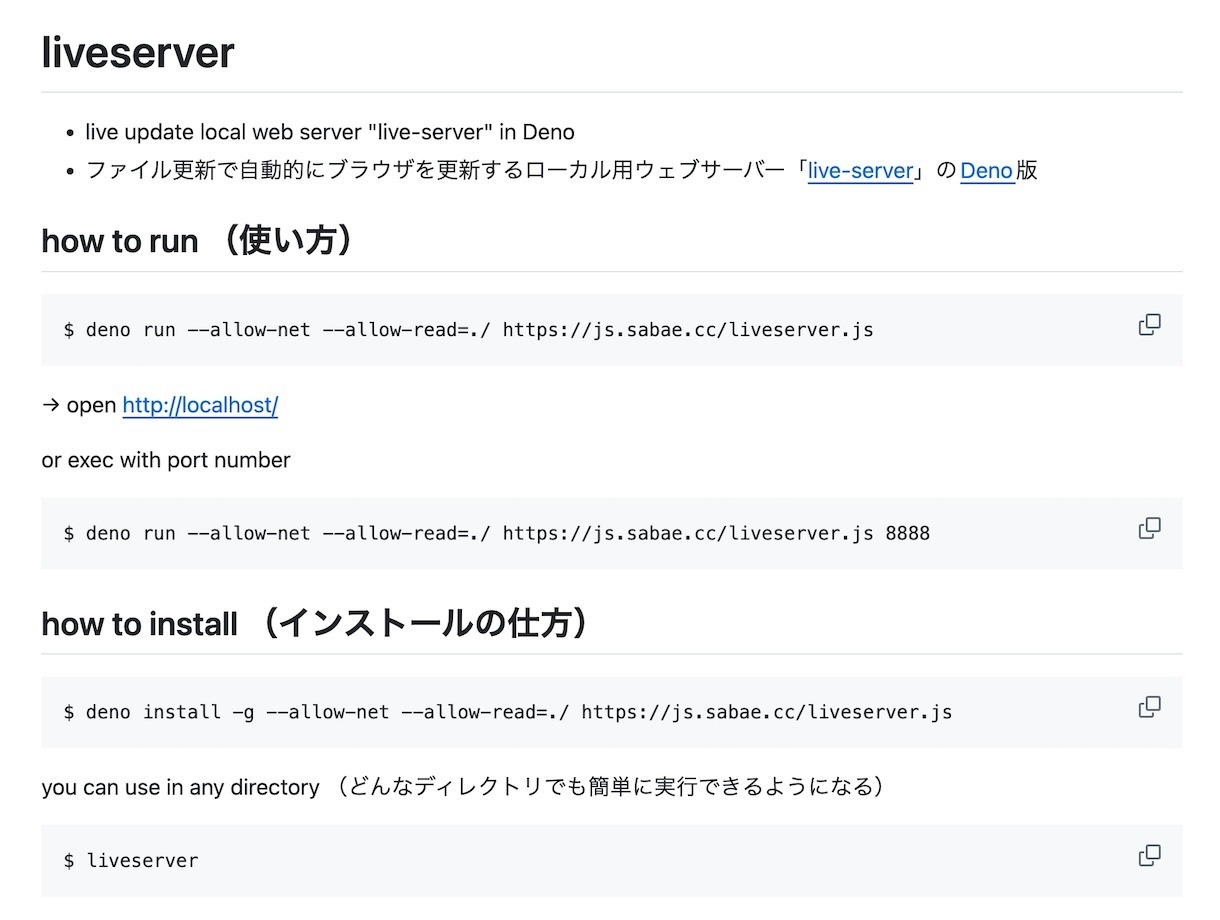Click the command text ending in 8888

point(497,533)
